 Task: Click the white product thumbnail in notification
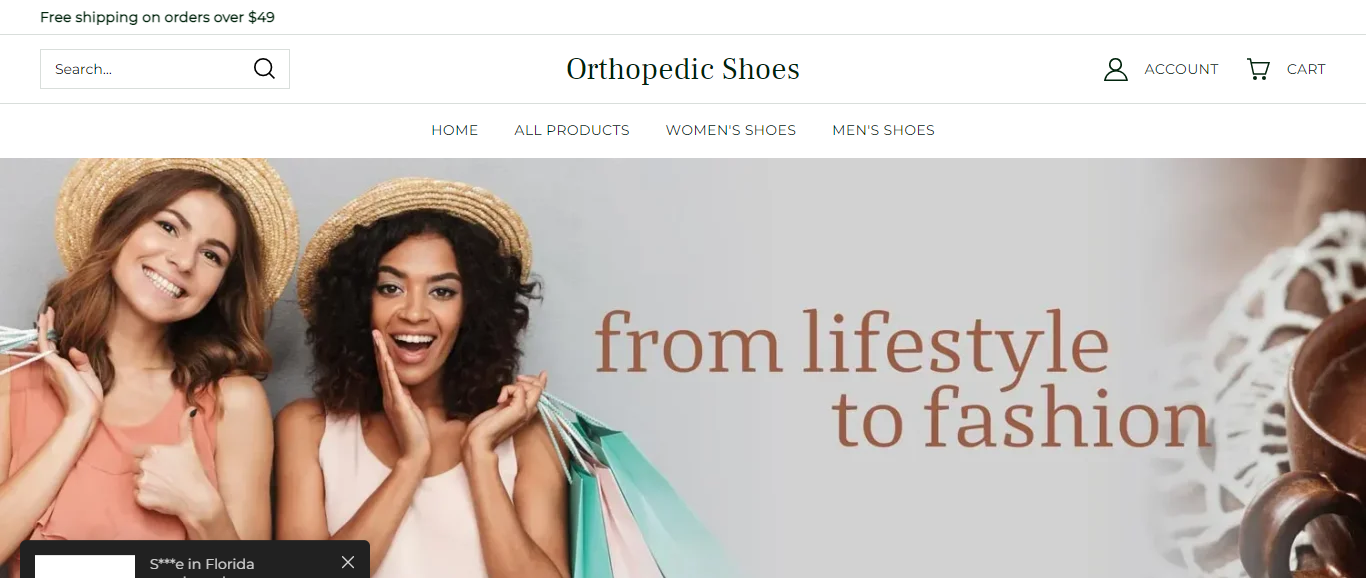click(85, 566)
